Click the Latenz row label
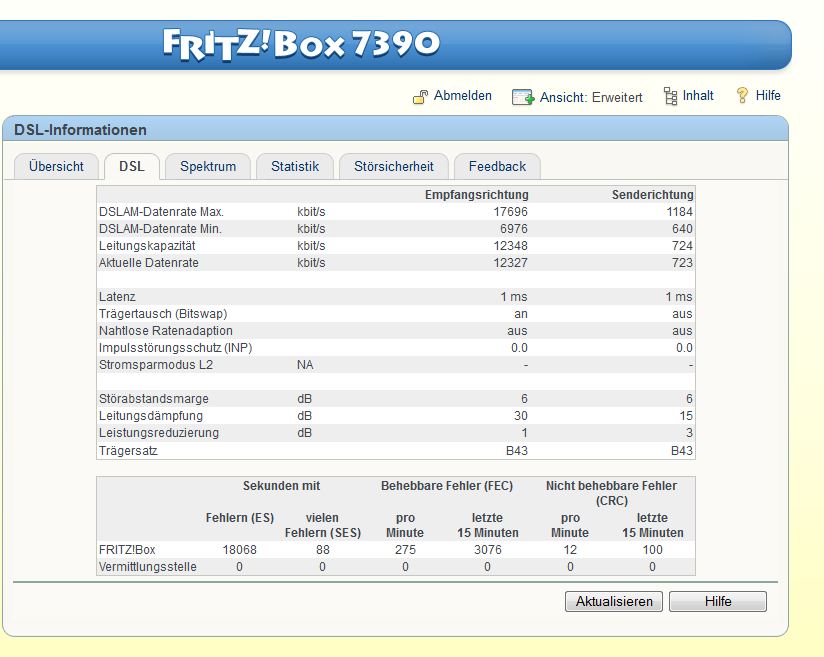The height and width of the screenshot is (657, 824). click(x=117, y=296)
